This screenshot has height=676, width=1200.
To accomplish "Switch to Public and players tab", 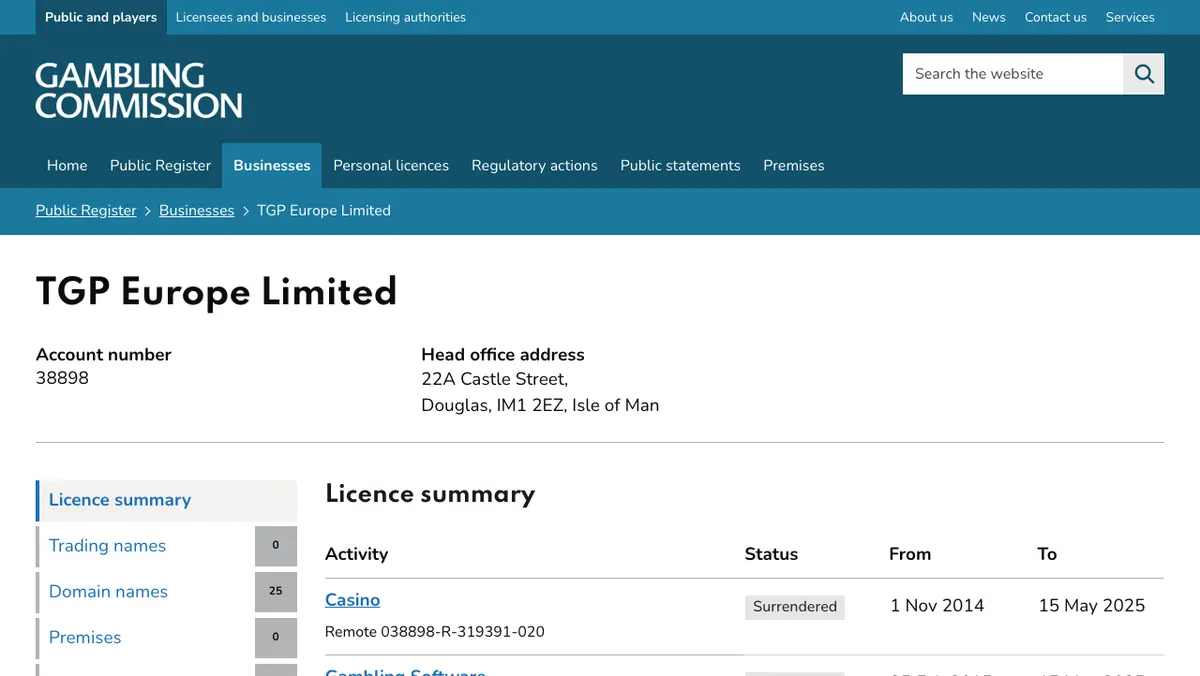I will coord(101,17).
